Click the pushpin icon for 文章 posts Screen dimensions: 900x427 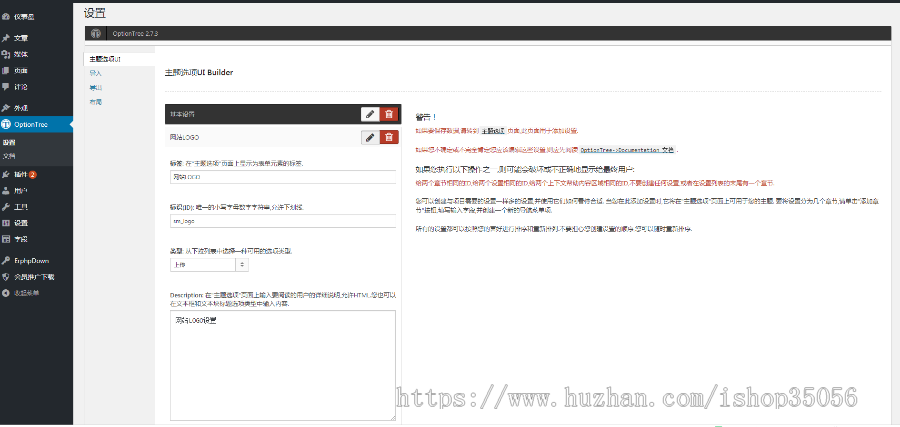[6, 38]
